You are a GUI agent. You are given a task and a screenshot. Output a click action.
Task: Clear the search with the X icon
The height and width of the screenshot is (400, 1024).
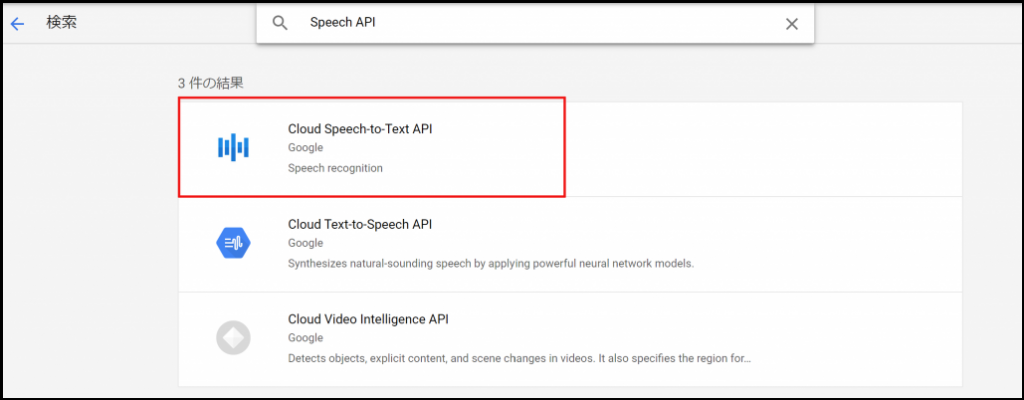tap(792, 24)
